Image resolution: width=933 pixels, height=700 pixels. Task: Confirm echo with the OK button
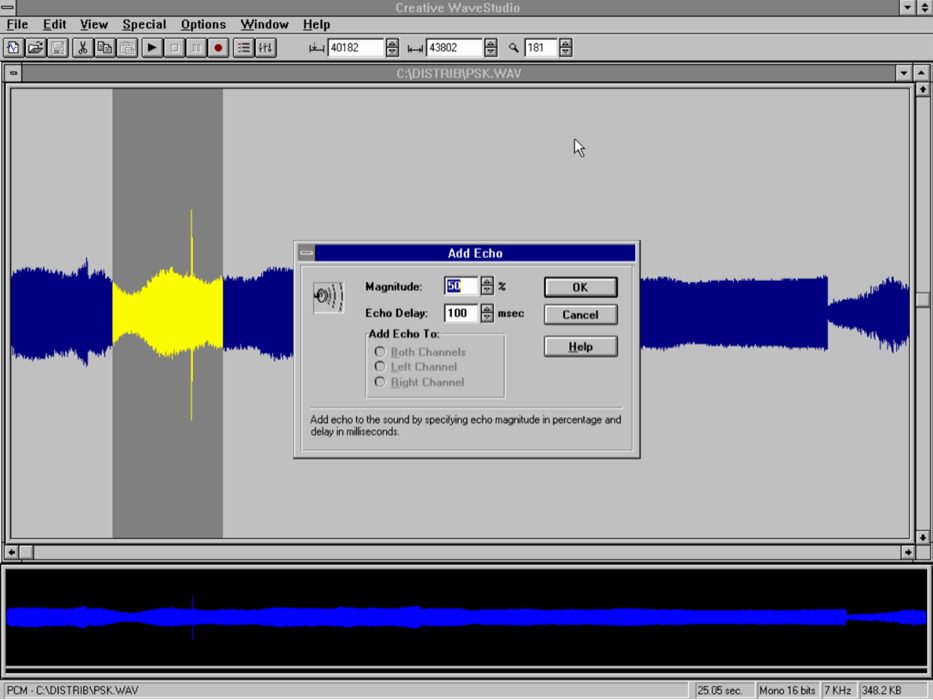[580, 288]
